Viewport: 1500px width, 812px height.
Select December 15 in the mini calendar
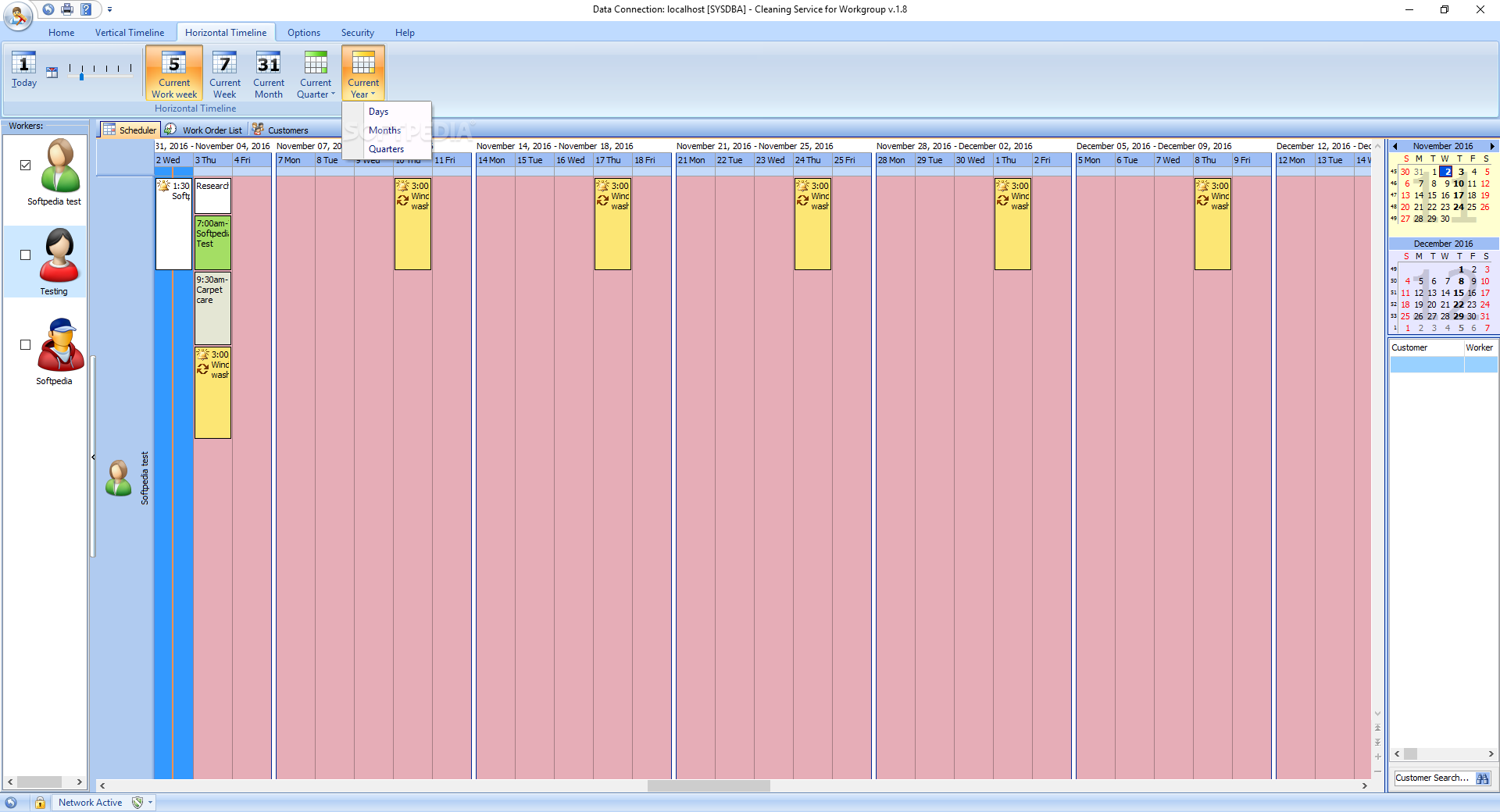click(1459, 293)
